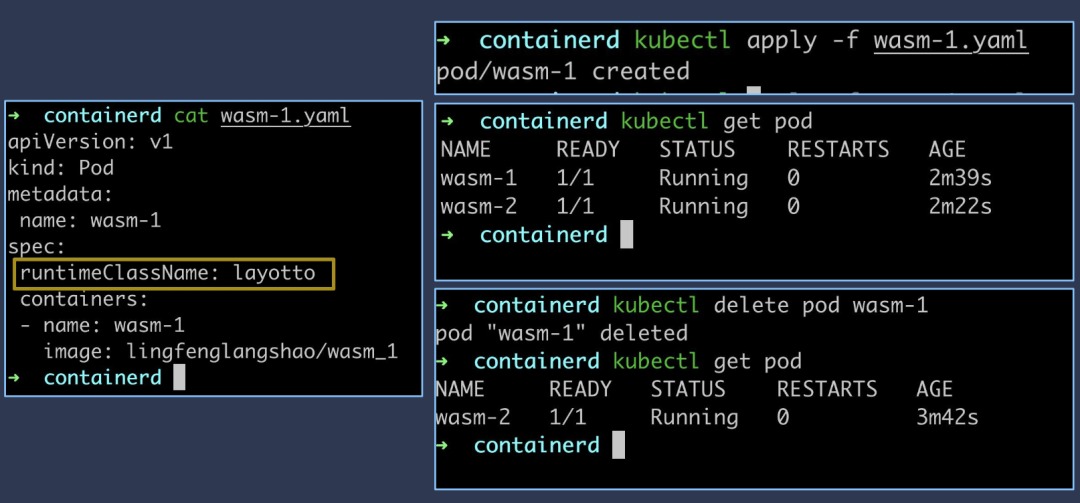Click the 'pod/wasm-1 created' output line
The image size is (1080, 503).
(x=563, y=72)
